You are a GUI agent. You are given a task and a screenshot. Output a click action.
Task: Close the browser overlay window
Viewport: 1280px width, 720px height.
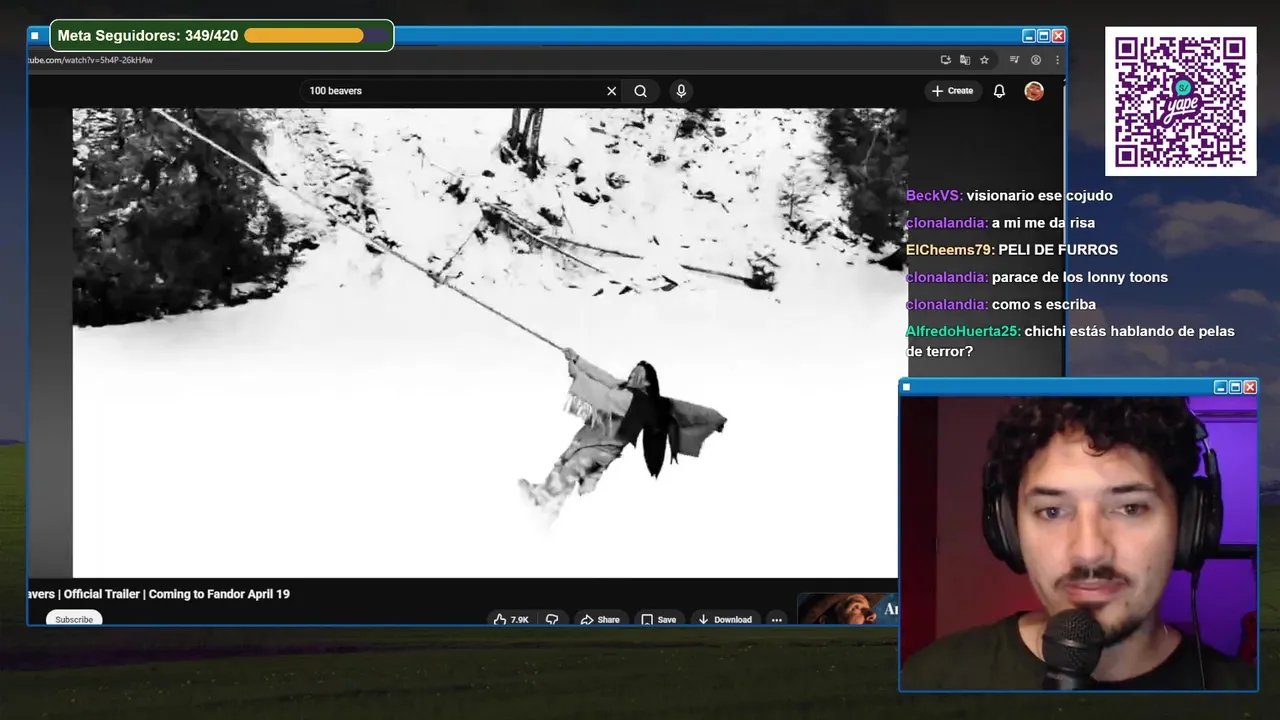tap(1058, 36)
